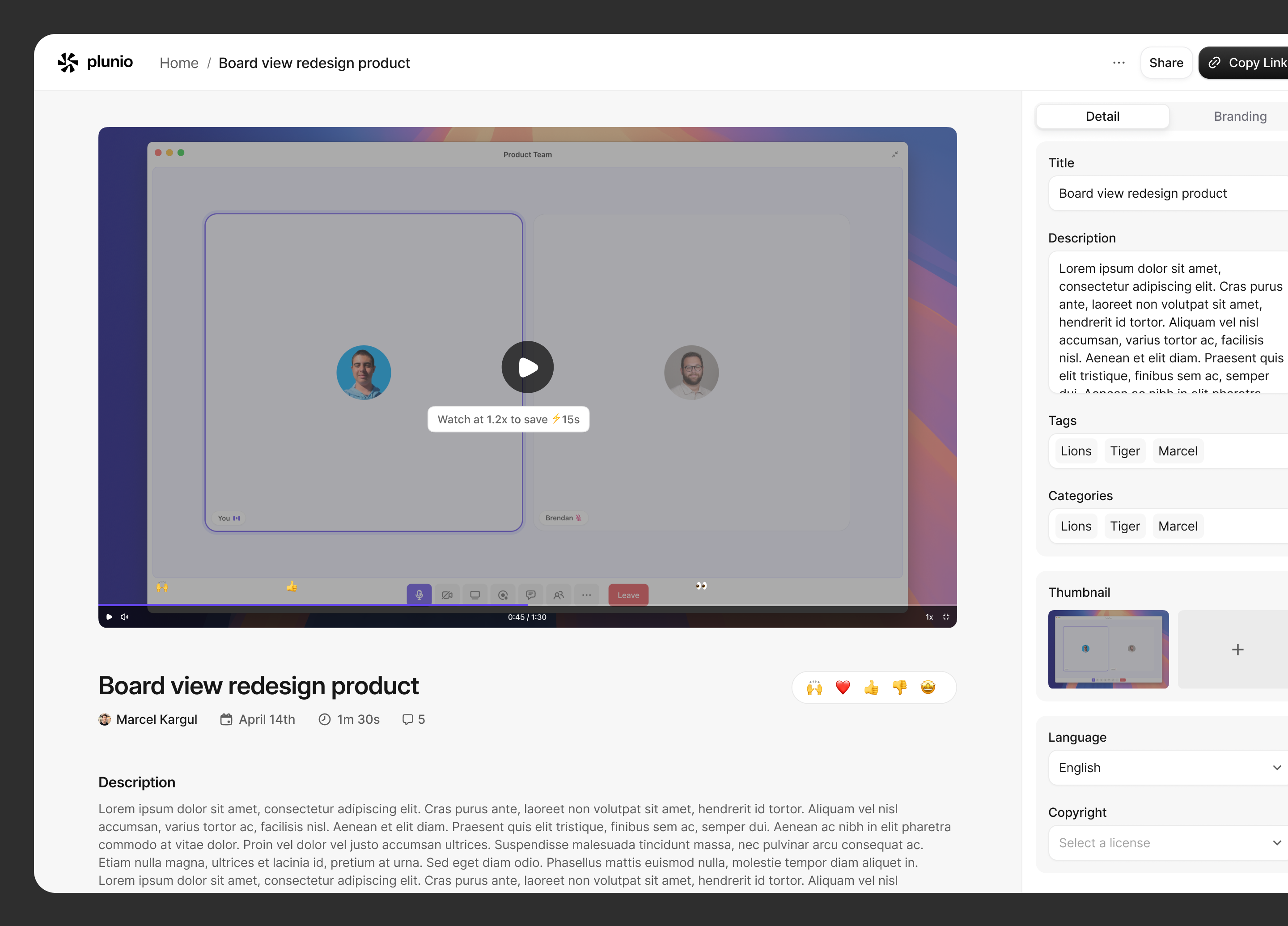React with the raised hands emoji

coord(814,688)
